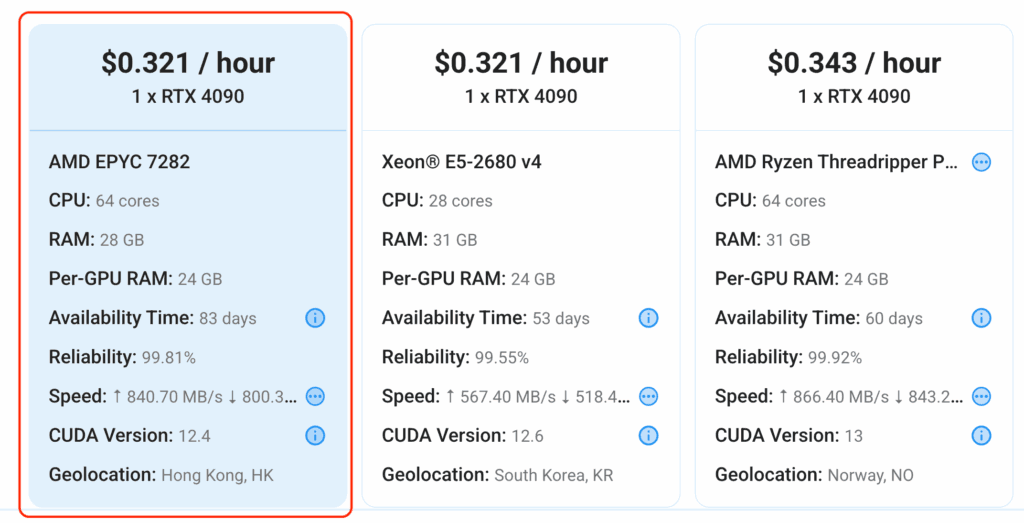Expand truncated speed on Hong Kong card
Image resolution: width=1024 pixels, height=523 pixels.
(315, 396)
